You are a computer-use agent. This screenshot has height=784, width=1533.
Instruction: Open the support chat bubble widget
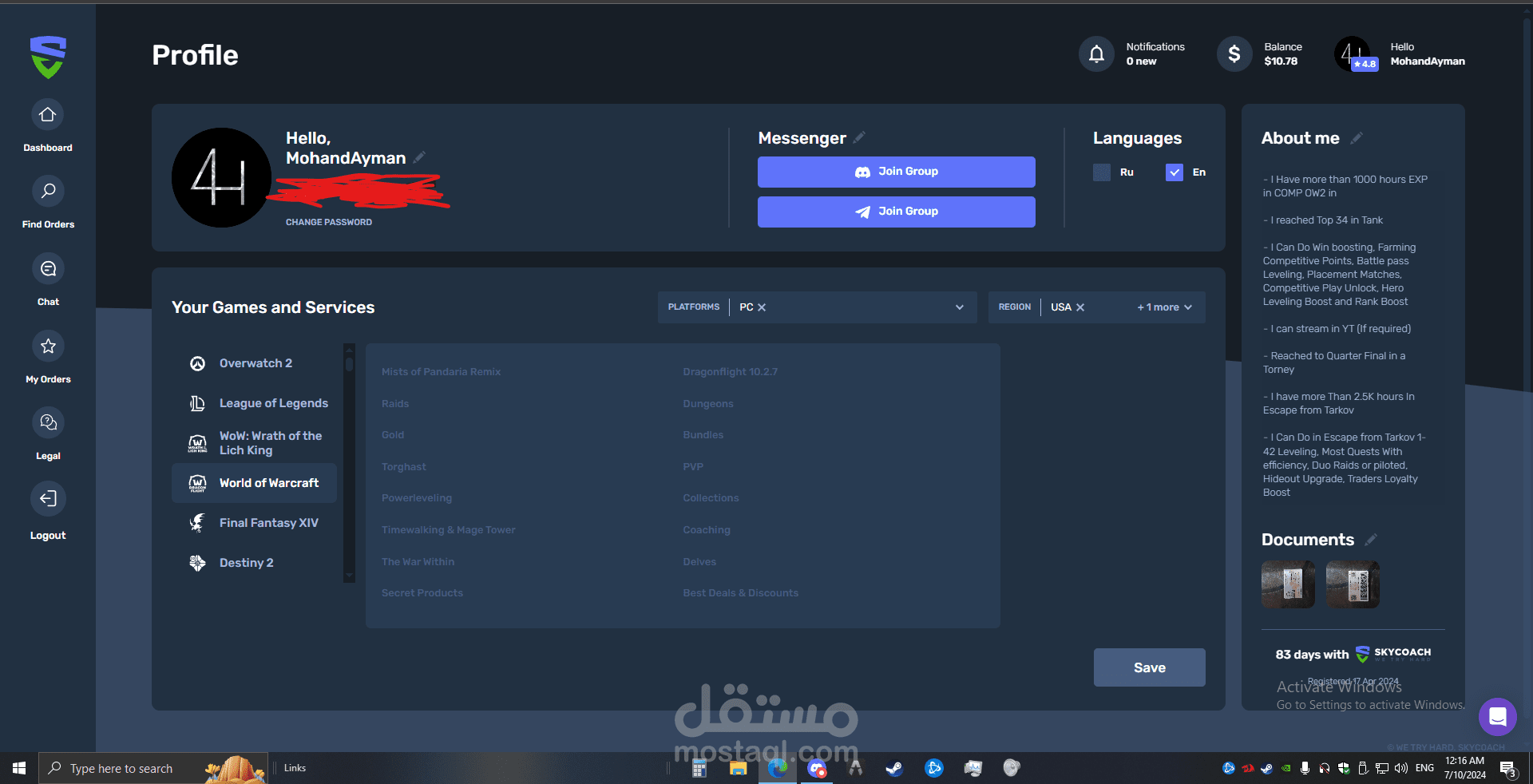(1497, 716)
